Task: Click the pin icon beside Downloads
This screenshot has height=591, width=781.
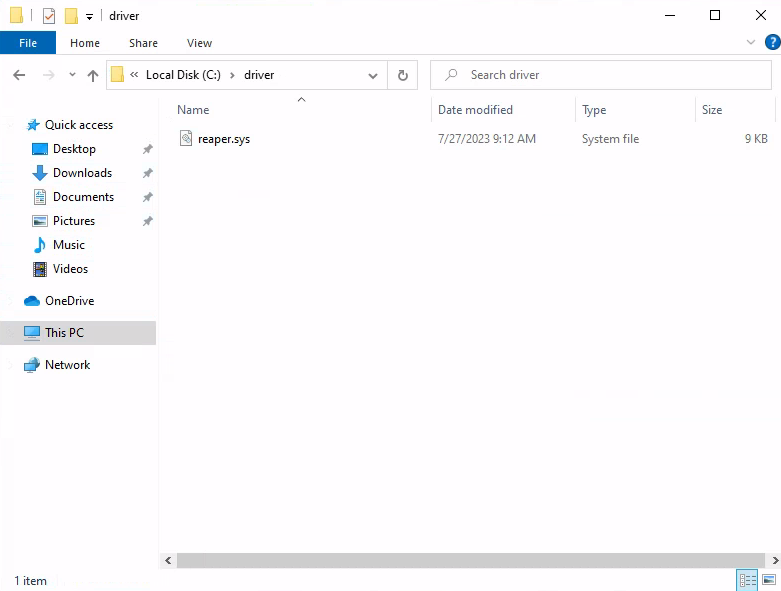Action: 147,173
